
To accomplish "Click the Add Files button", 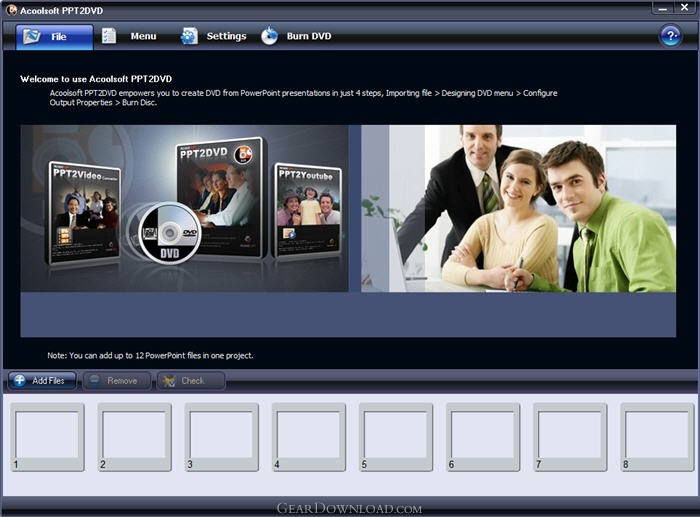I will (x=42, y=381).
